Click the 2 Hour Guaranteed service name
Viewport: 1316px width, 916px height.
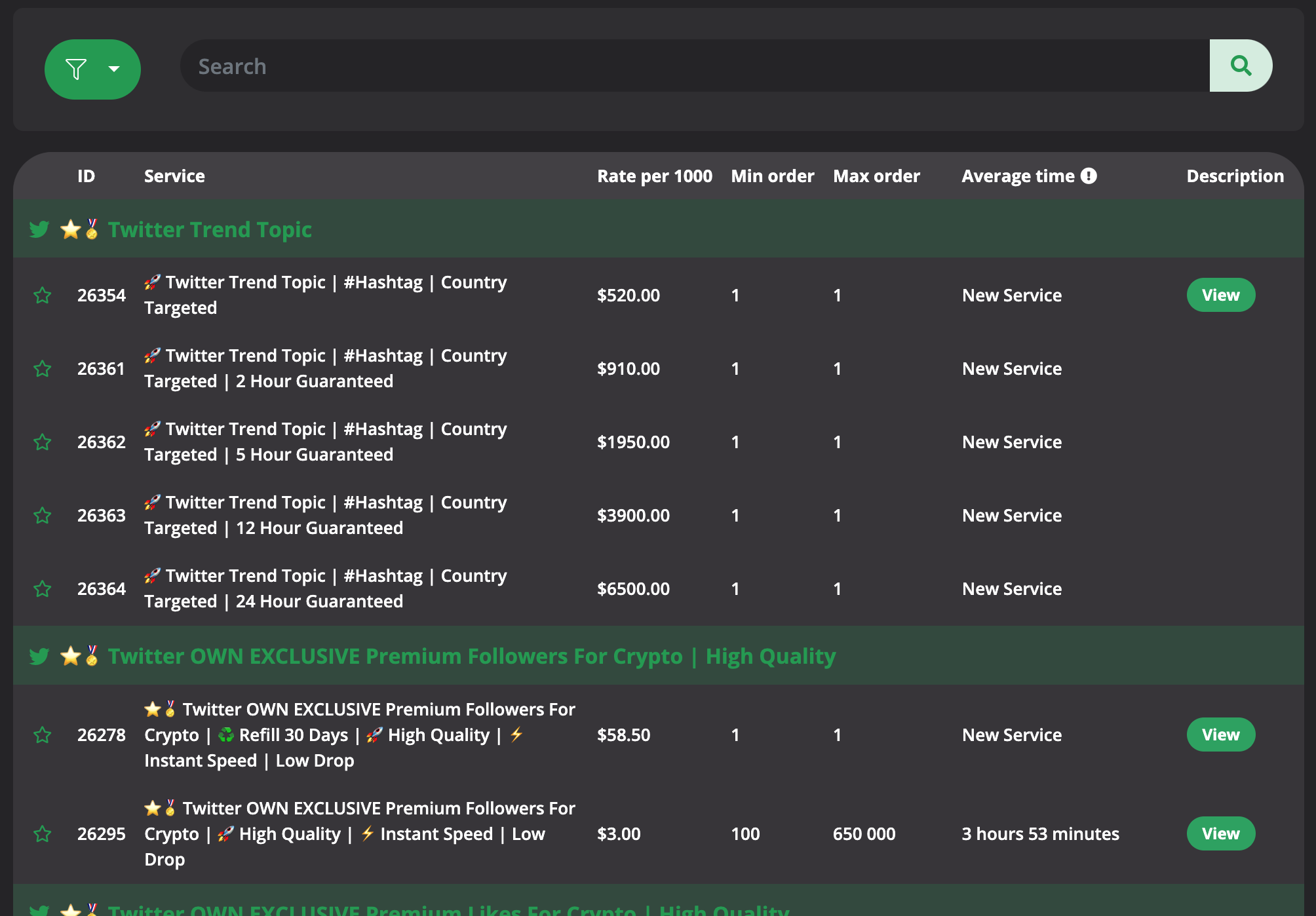pyautogui.click(x=325, y=368)
